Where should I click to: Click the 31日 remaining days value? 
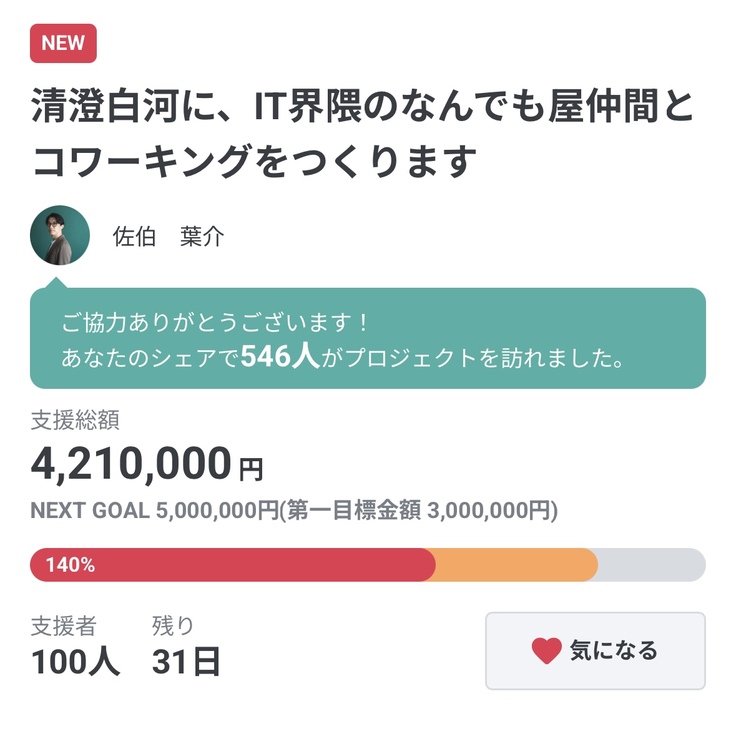(x=186, y=662)
